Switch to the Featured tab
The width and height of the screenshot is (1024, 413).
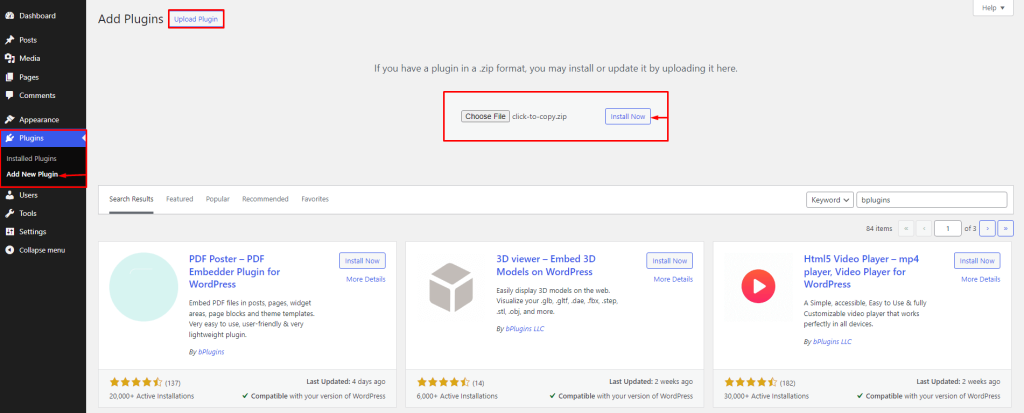click(x=180, y=199)
